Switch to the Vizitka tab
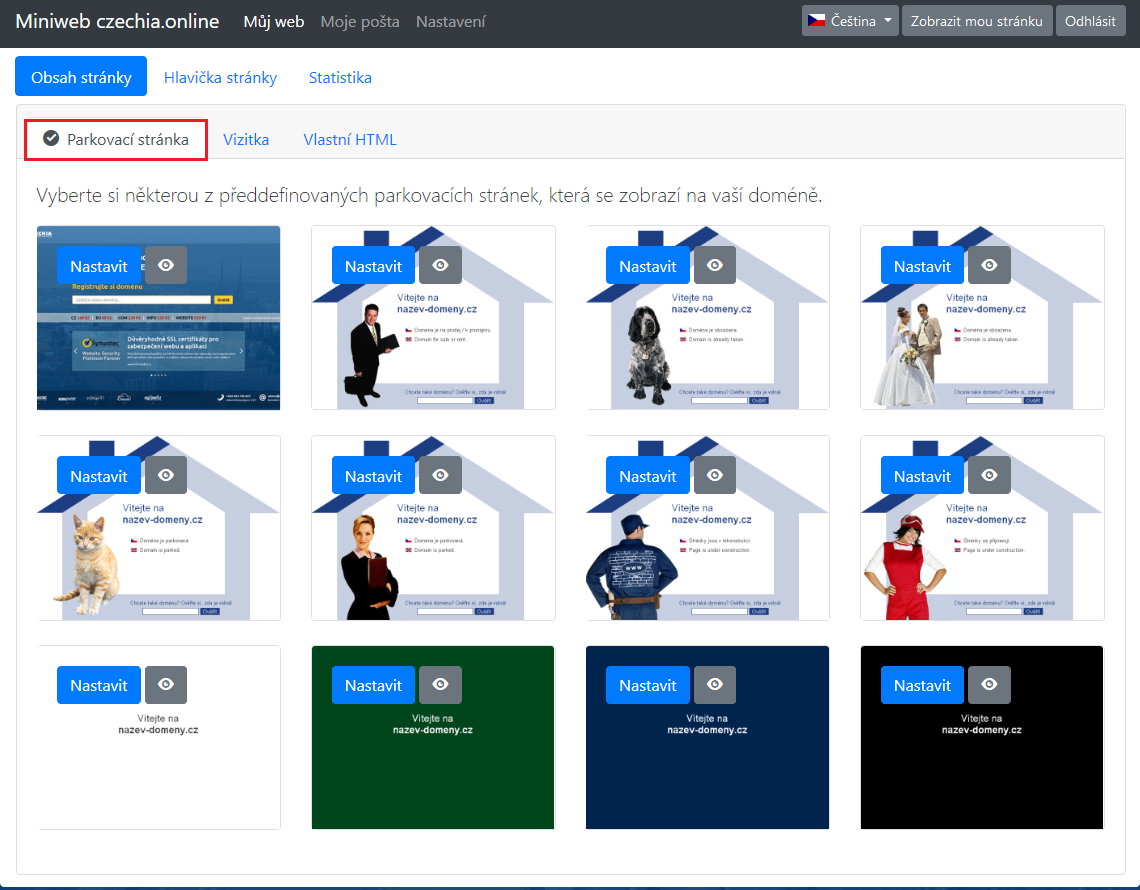Screen dimensions: 1140x890 [x=246, y=140]
